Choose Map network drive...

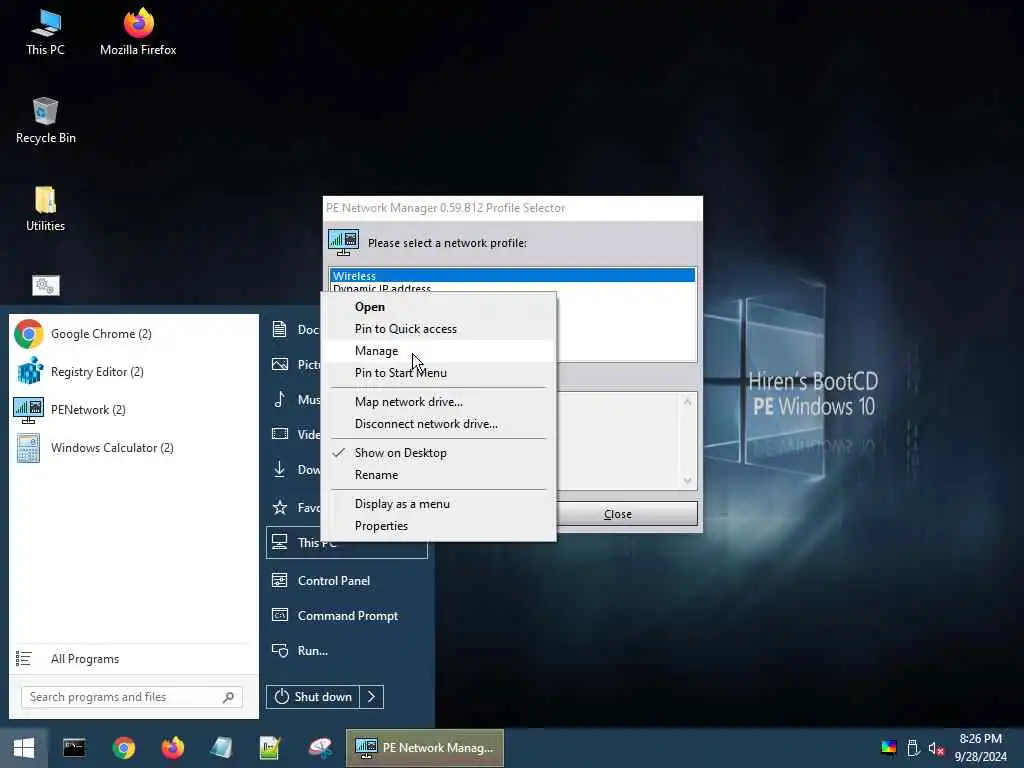point(438,402)
